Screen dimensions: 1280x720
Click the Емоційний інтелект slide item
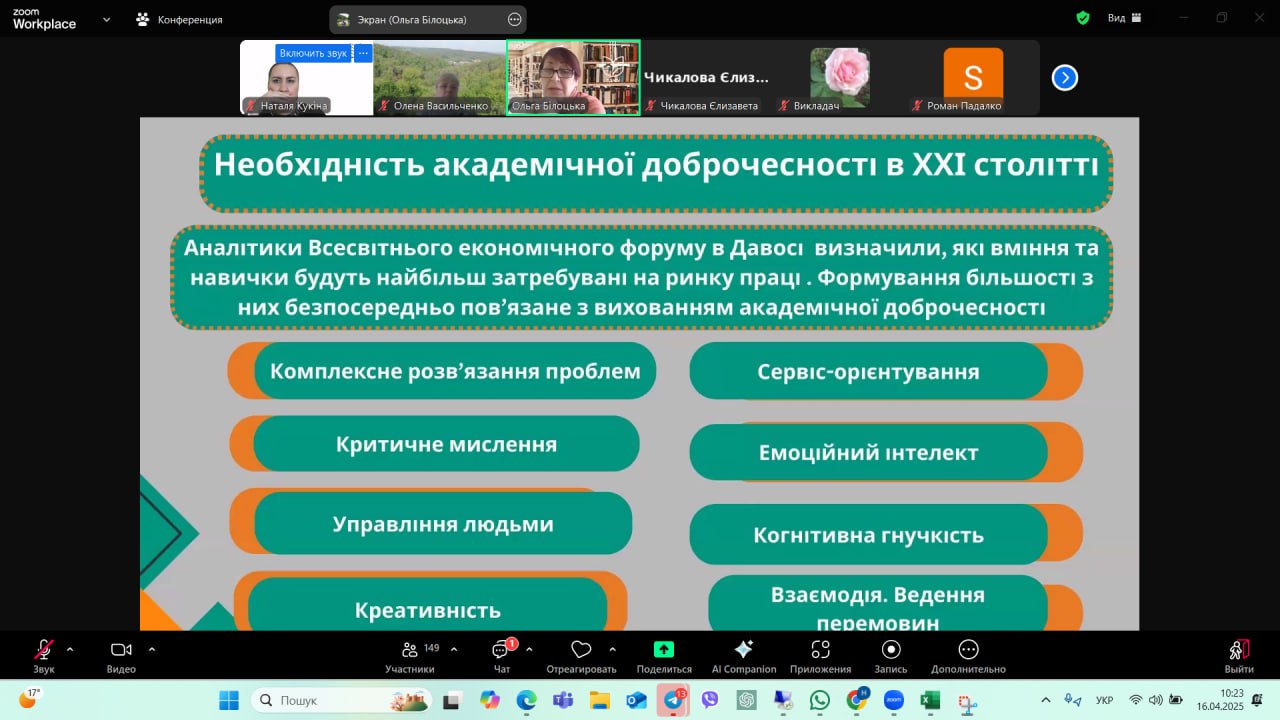(x=868, y=452)
